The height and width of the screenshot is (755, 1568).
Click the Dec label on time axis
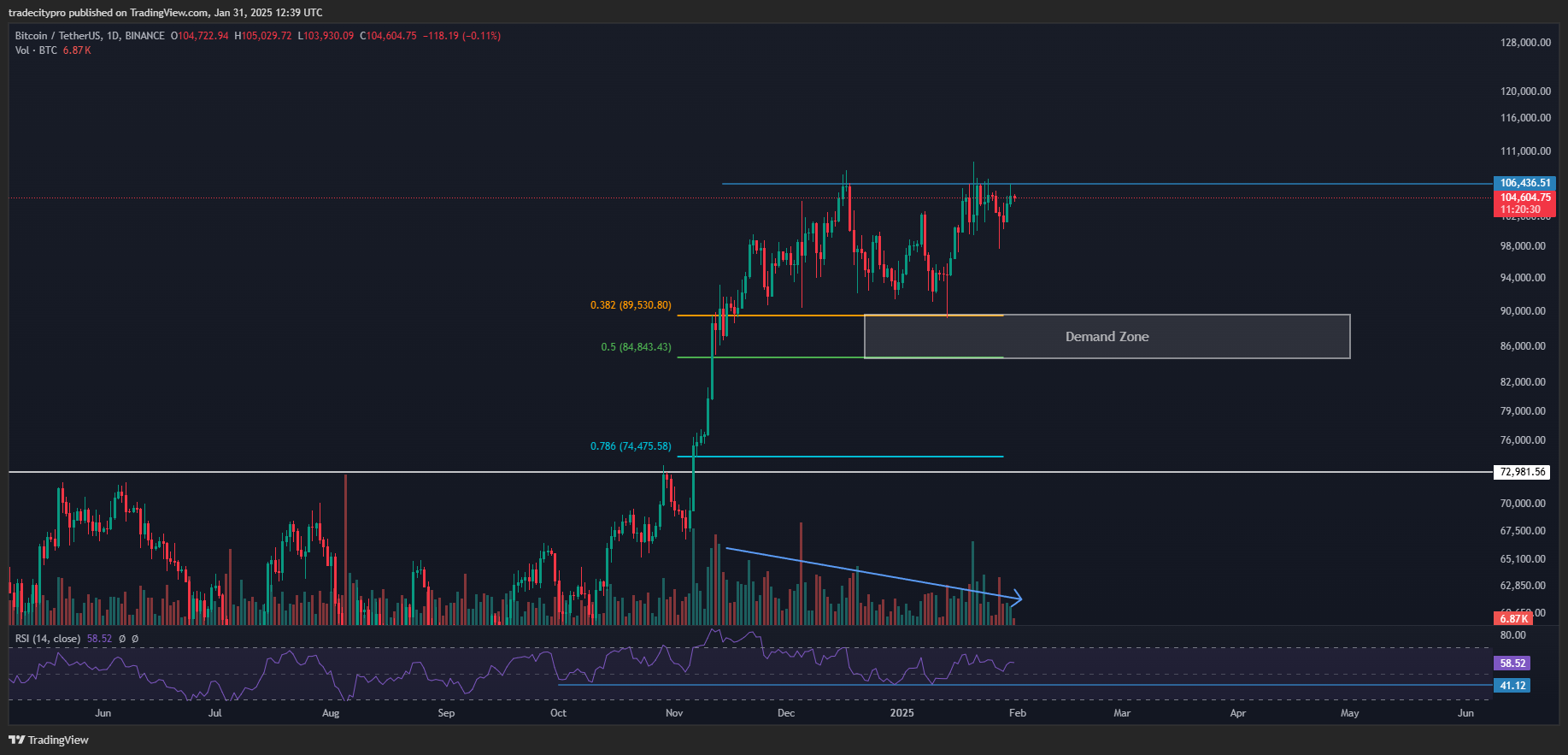click(x=786, y=713)
